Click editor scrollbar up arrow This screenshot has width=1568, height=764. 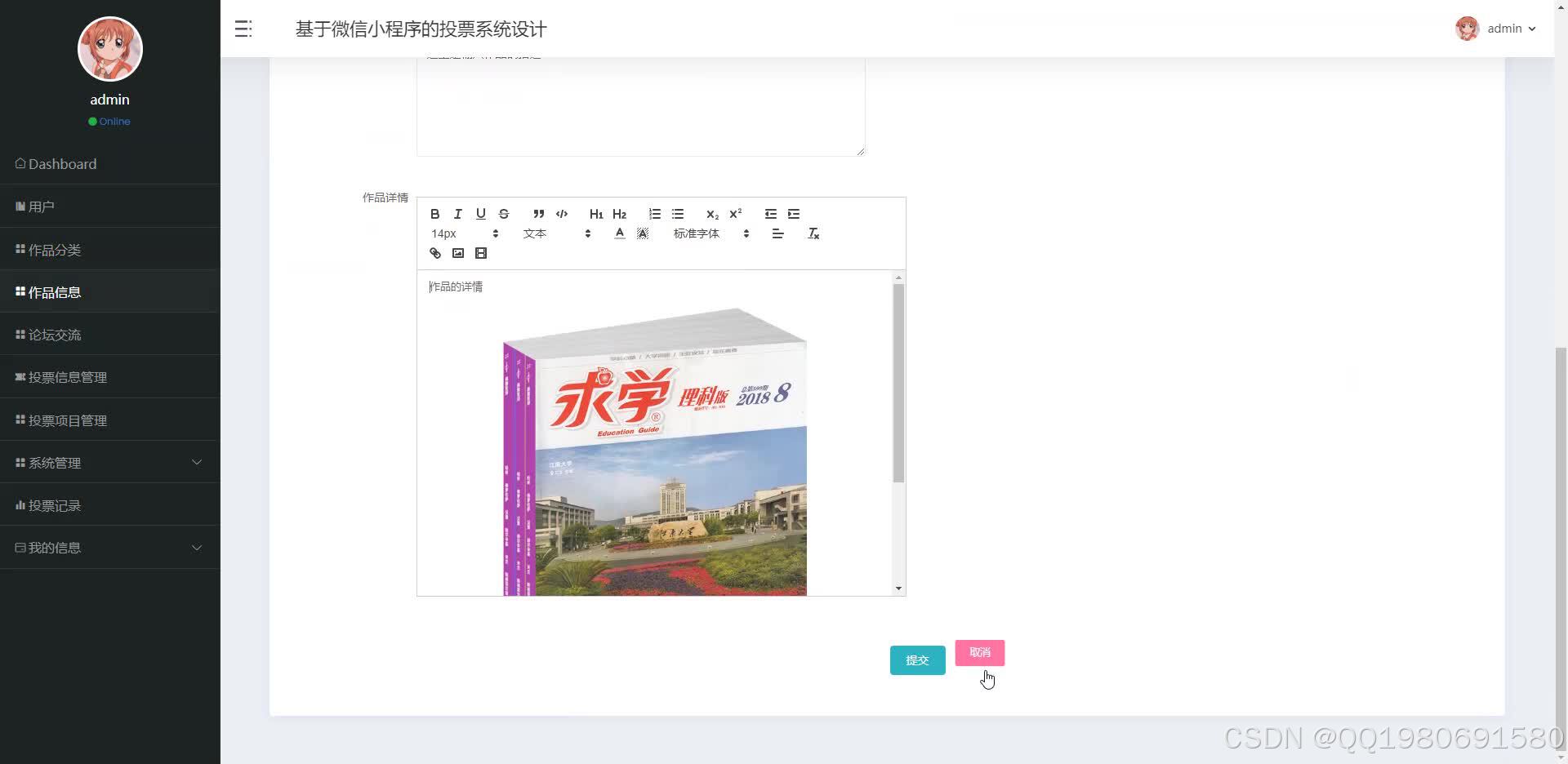[898, 278]
